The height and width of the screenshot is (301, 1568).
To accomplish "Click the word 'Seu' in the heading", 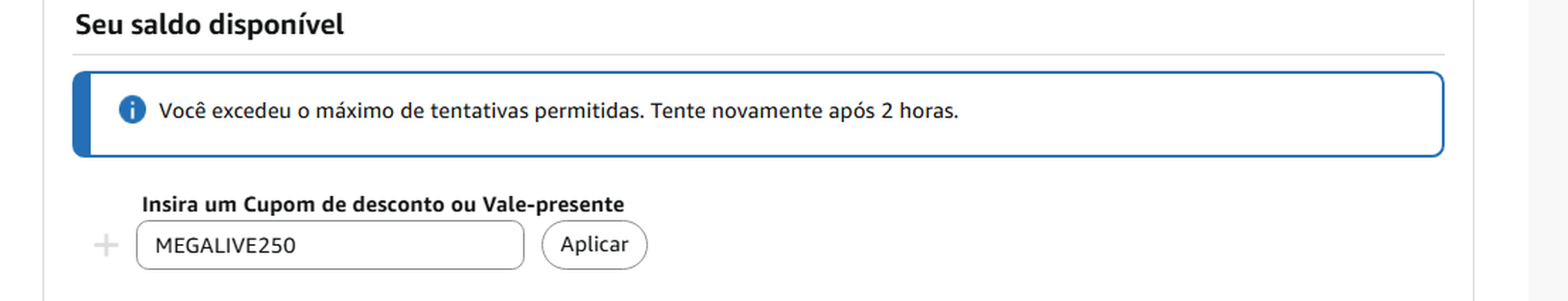I will coord(96,25).
